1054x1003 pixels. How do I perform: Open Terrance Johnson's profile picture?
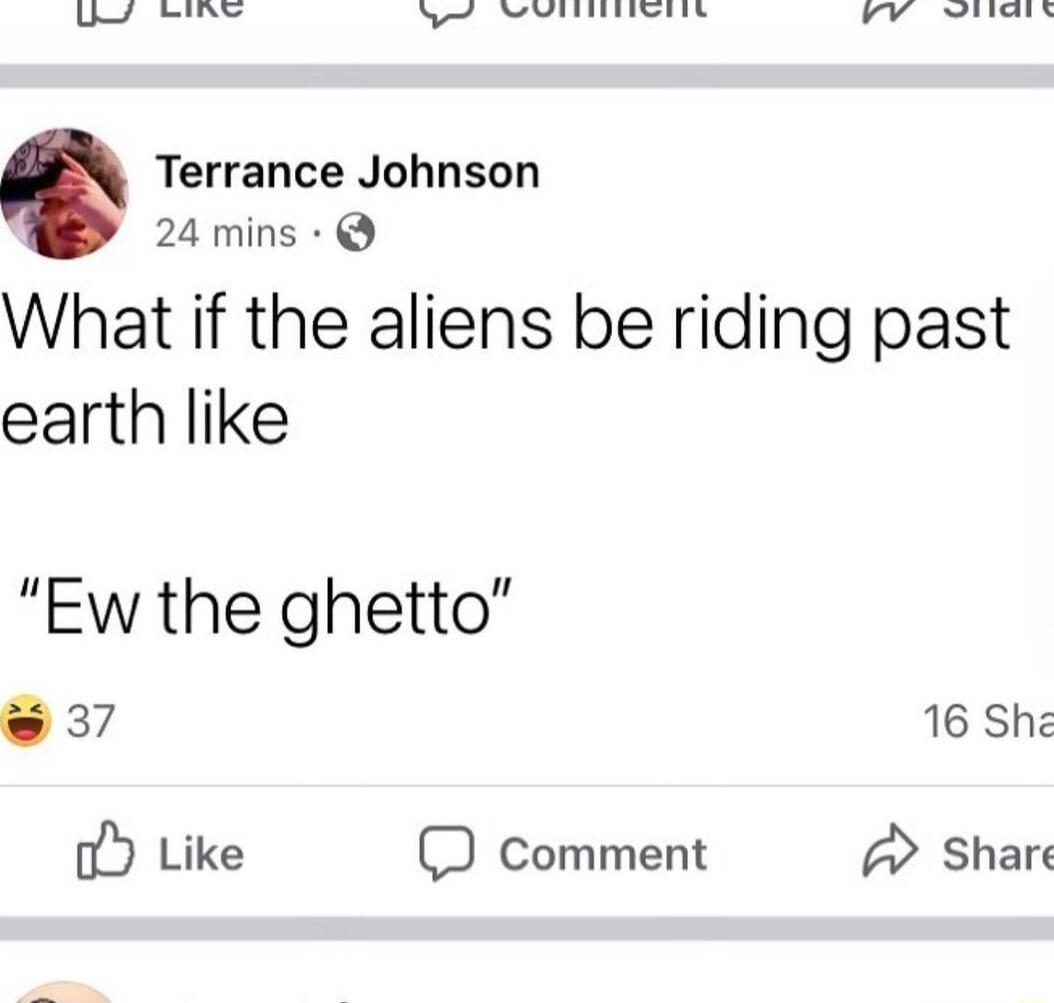pyautogui.click(x=64, y=194)
